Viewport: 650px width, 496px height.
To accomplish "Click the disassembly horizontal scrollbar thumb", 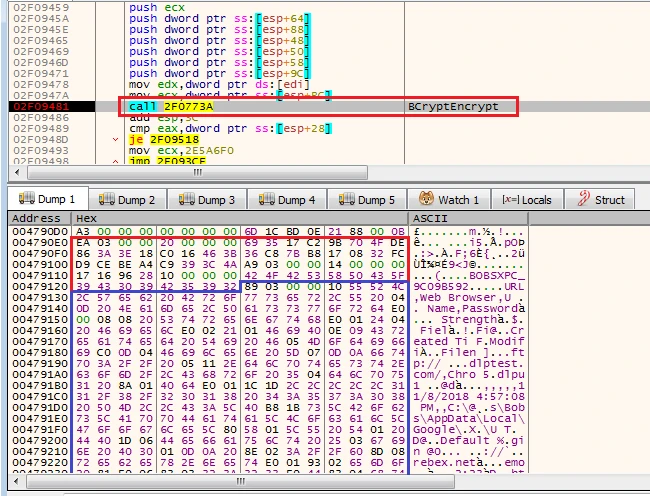I will 197,172.
